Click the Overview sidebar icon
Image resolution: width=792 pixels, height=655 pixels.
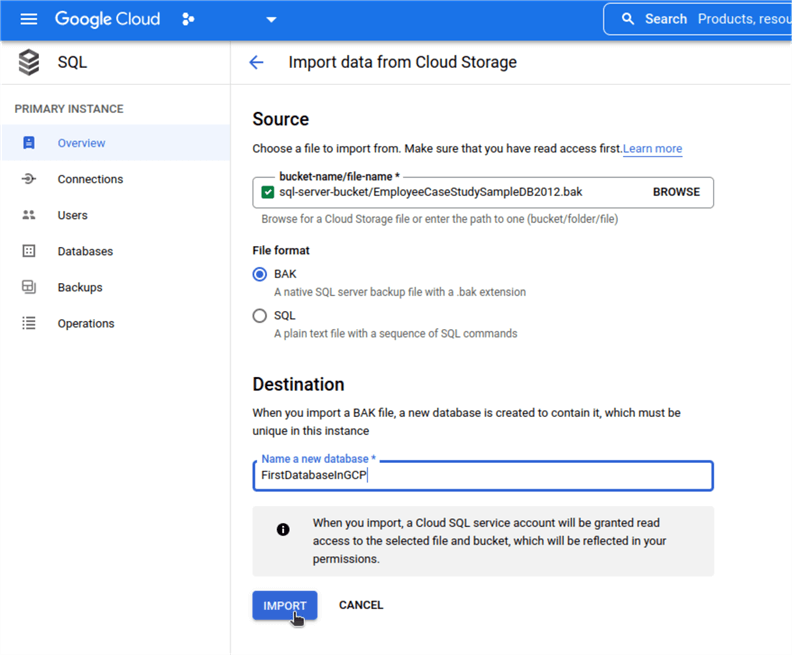(29, 143)
